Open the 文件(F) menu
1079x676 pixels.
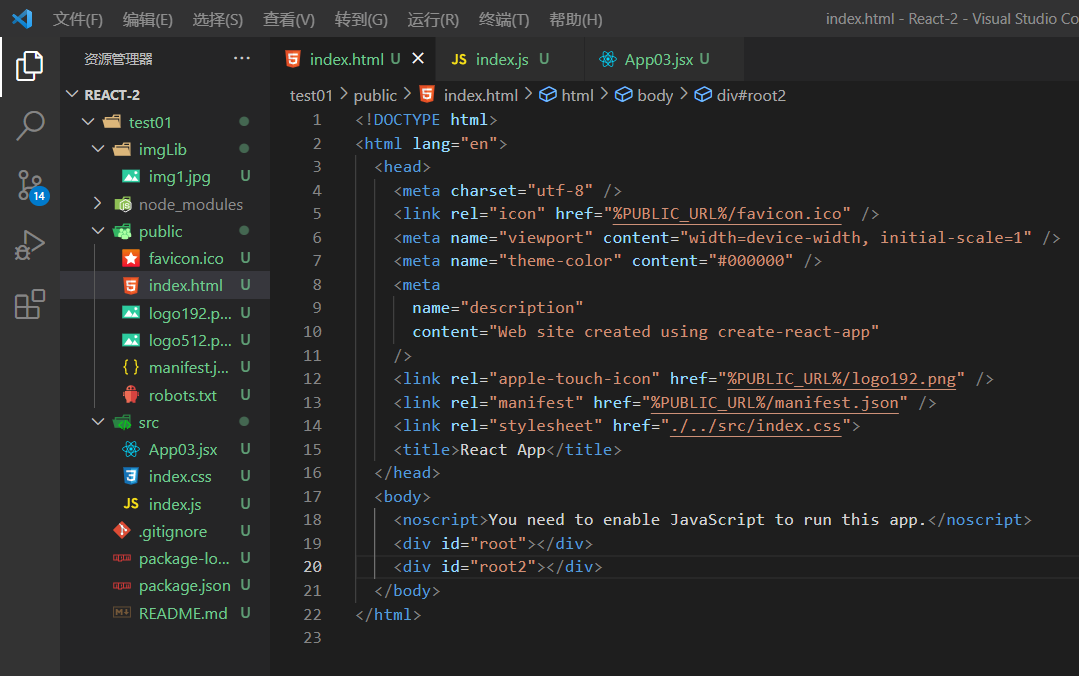[x=78, y=19]
